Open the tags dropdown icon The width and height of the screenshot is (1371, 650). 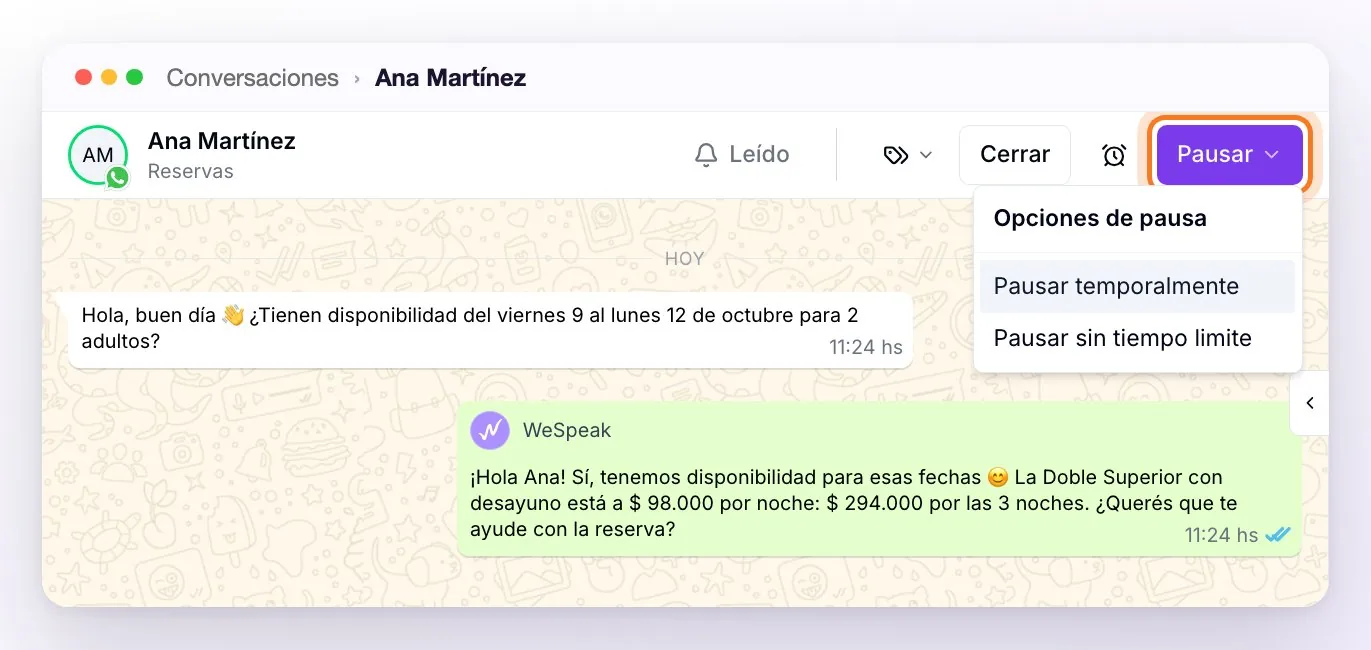pos(907,155)
